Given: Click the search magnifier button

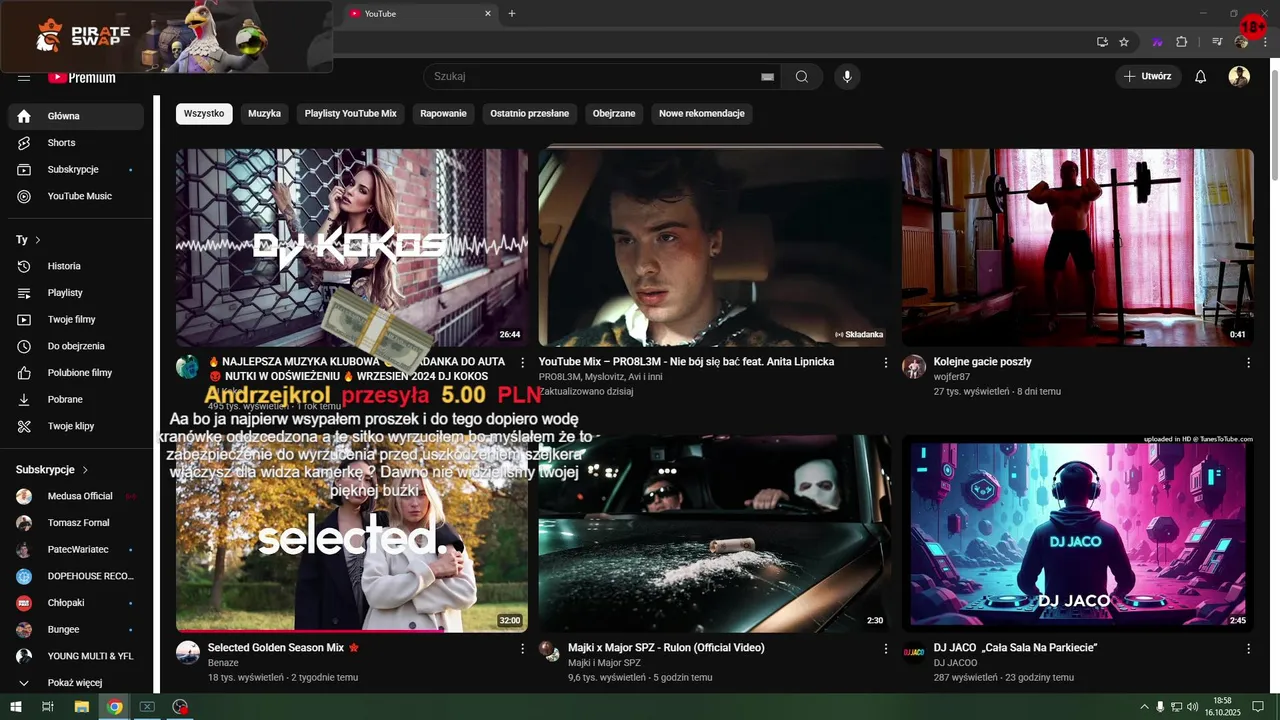Looking at the screenshot, I should coord(802,77).
